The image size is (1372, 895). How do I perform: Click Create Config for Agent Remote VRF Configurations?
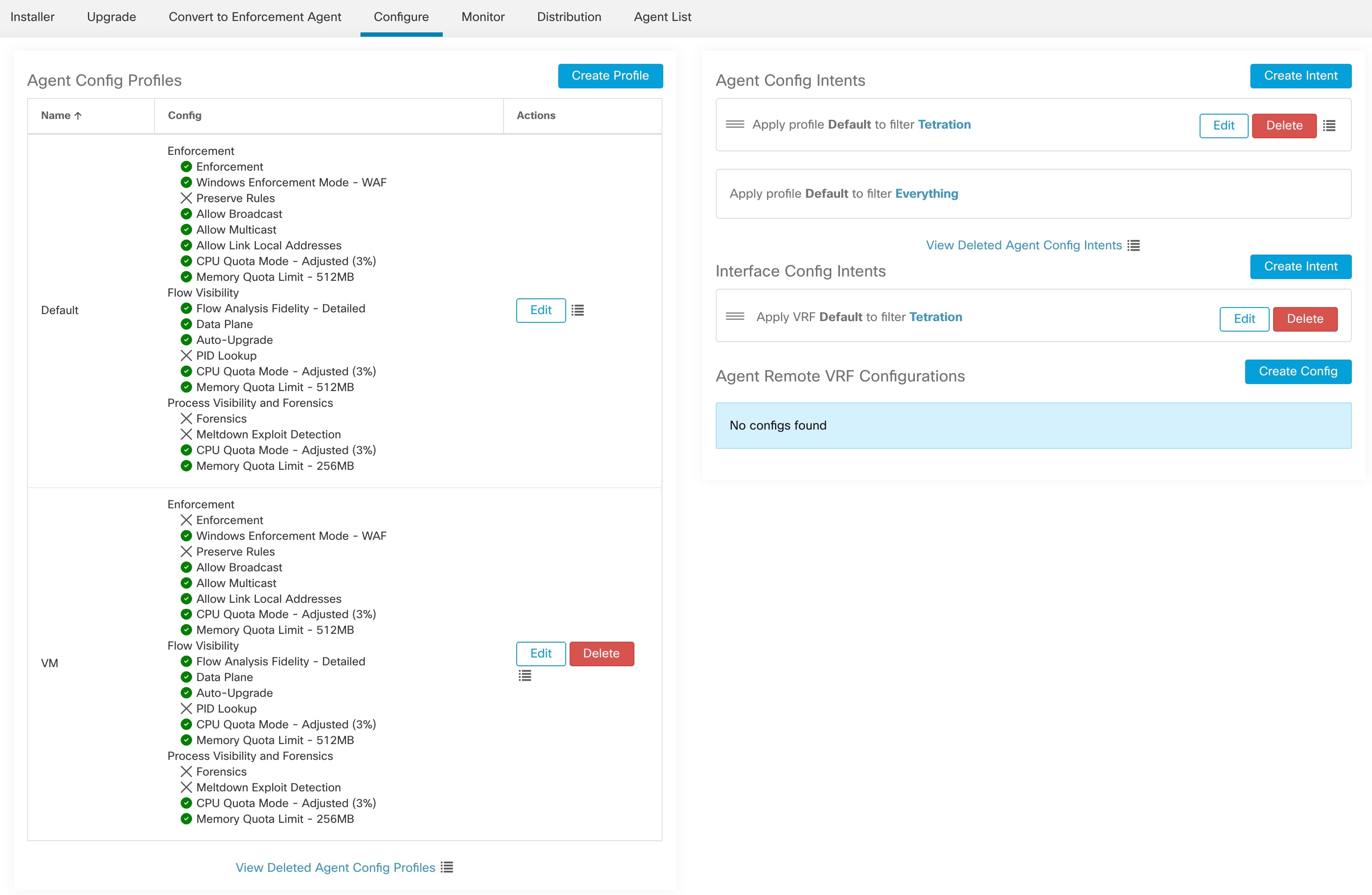[1298, 371]
